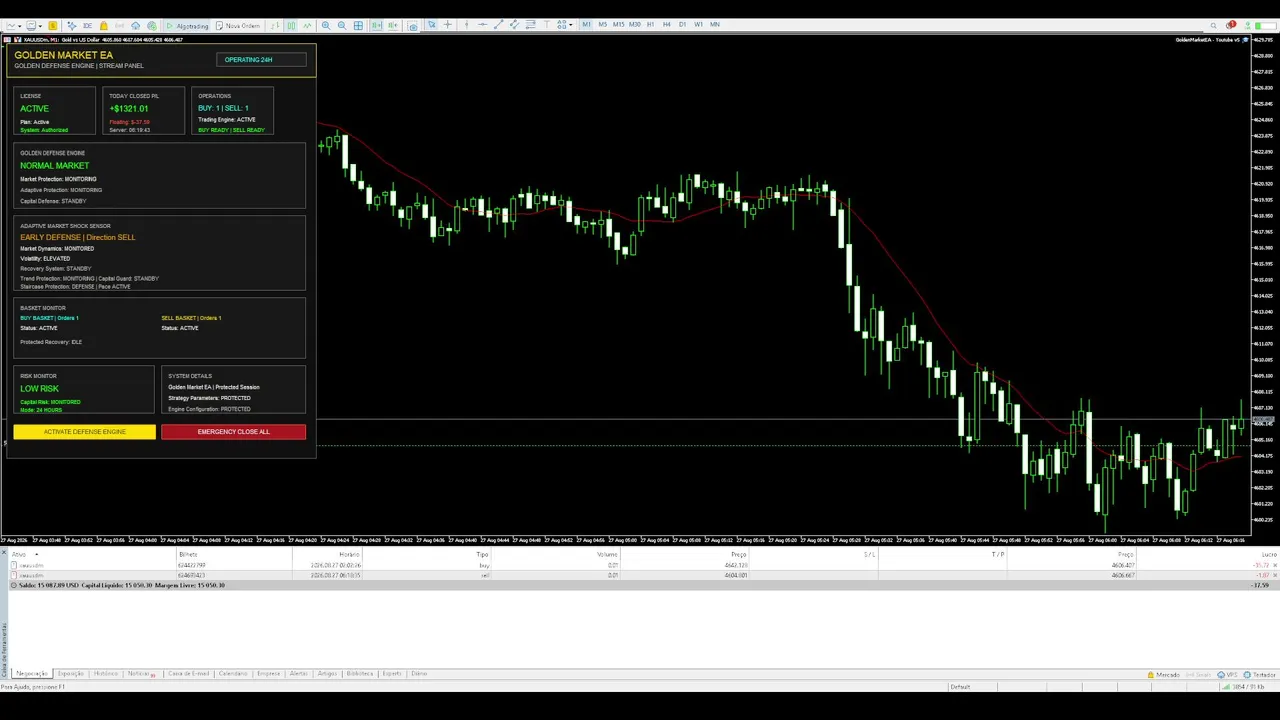1280x720 pixels.
Task: Open the Alertas tab
Action: tap(298, 674)
